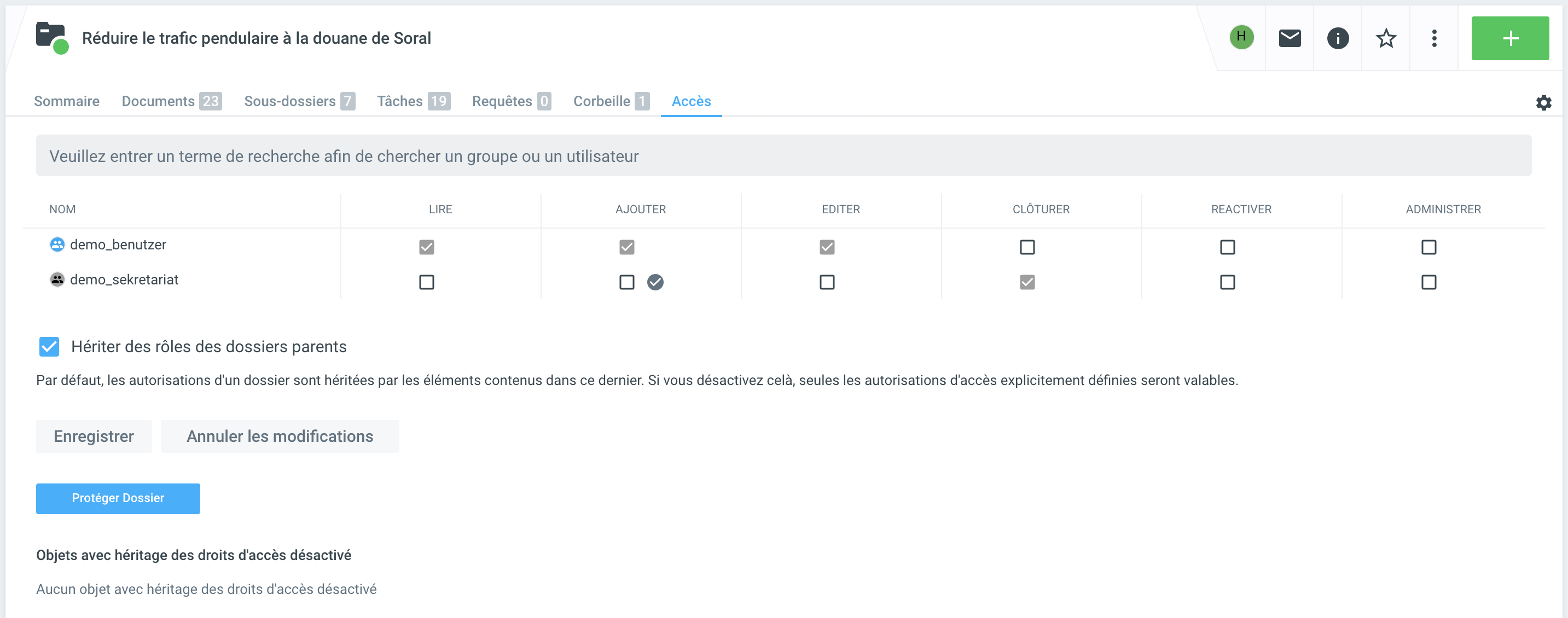This screenshot has width=1568, height=618.
Task: Open the gear settings icon
Action: click(1543, 102)
